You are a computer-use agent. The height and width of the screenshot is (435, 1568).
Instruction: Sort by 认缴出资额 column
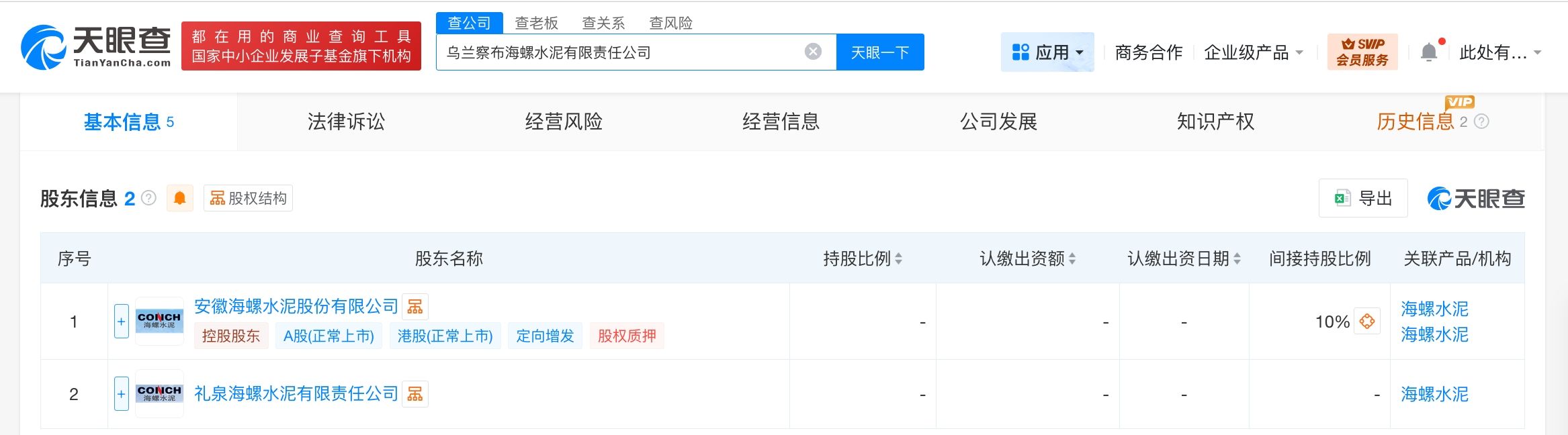(x=1072, y=258)
